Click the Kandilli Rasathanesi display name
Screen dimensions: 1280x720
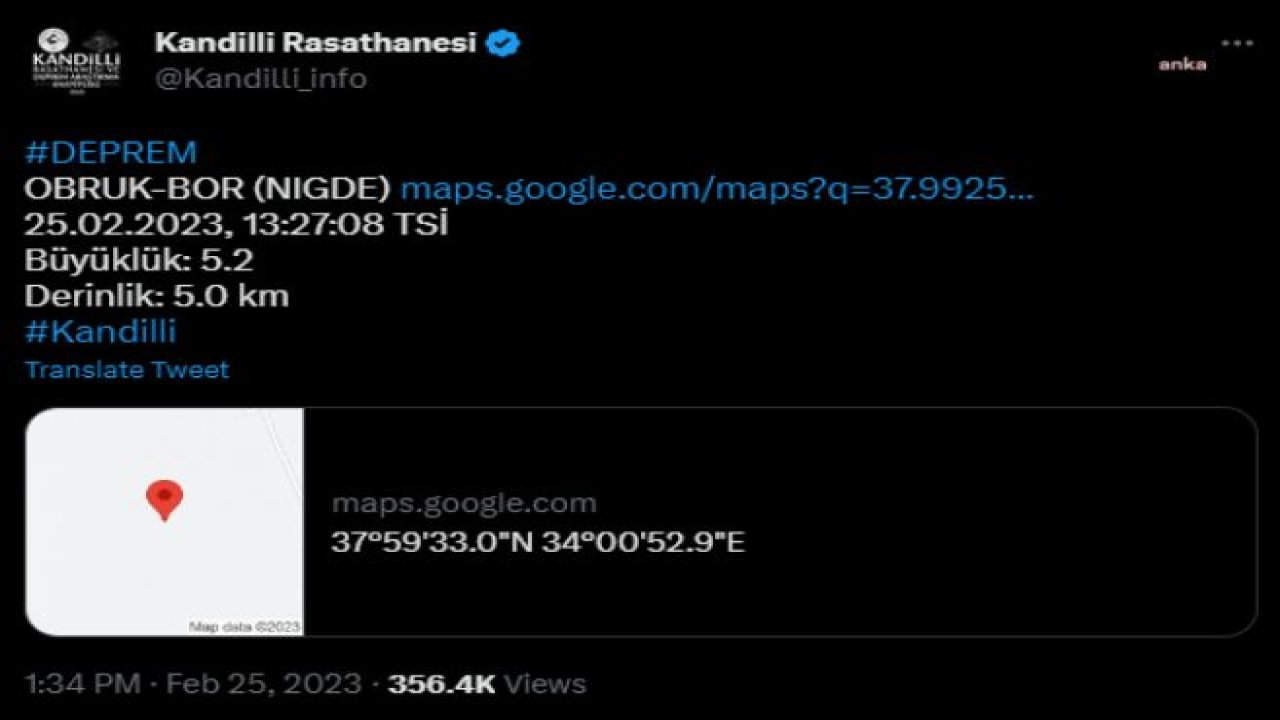pyautogui.click(x=316, y=43)
